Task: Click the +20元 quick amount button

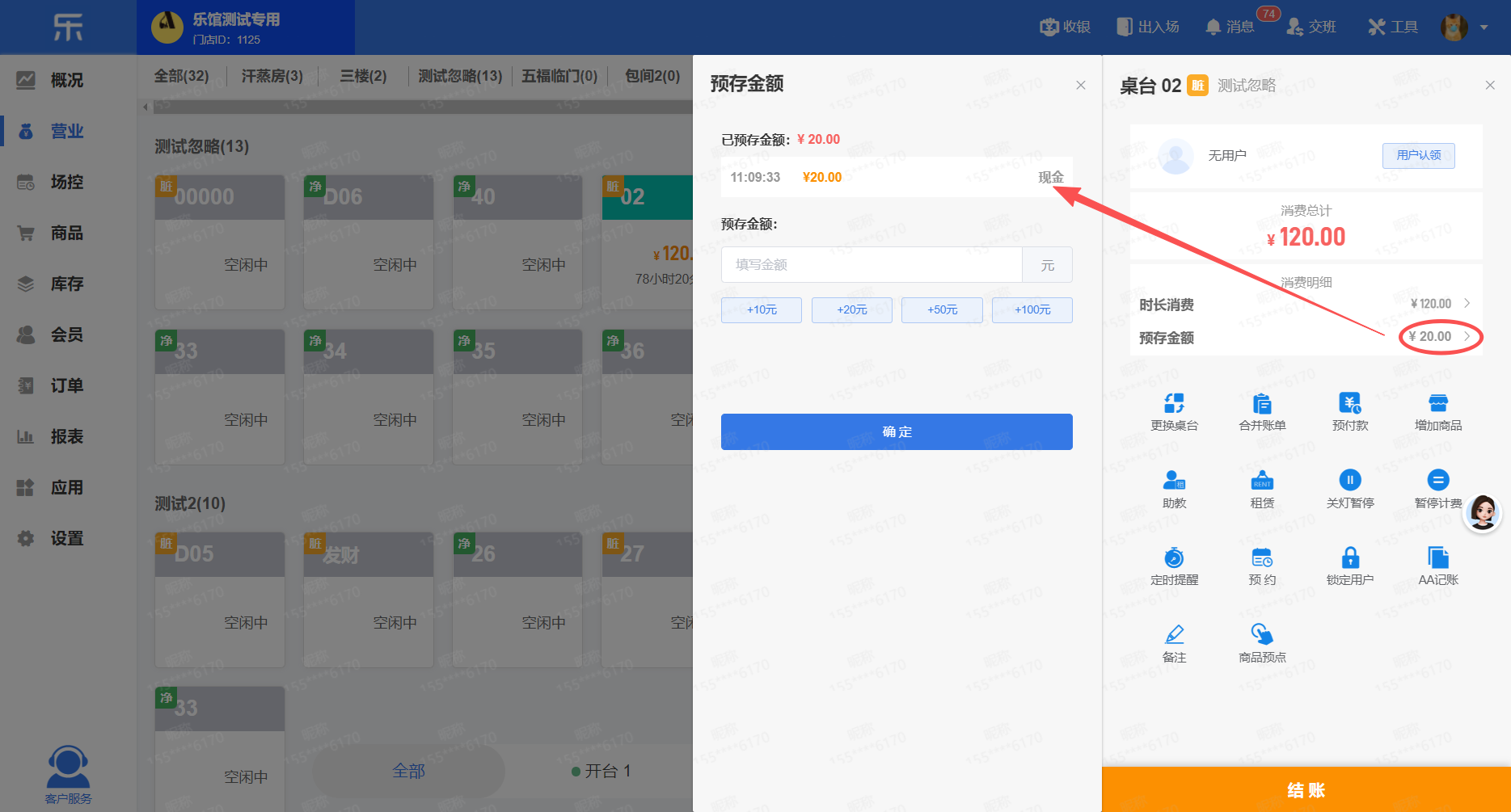Action: tap(852, 310)
